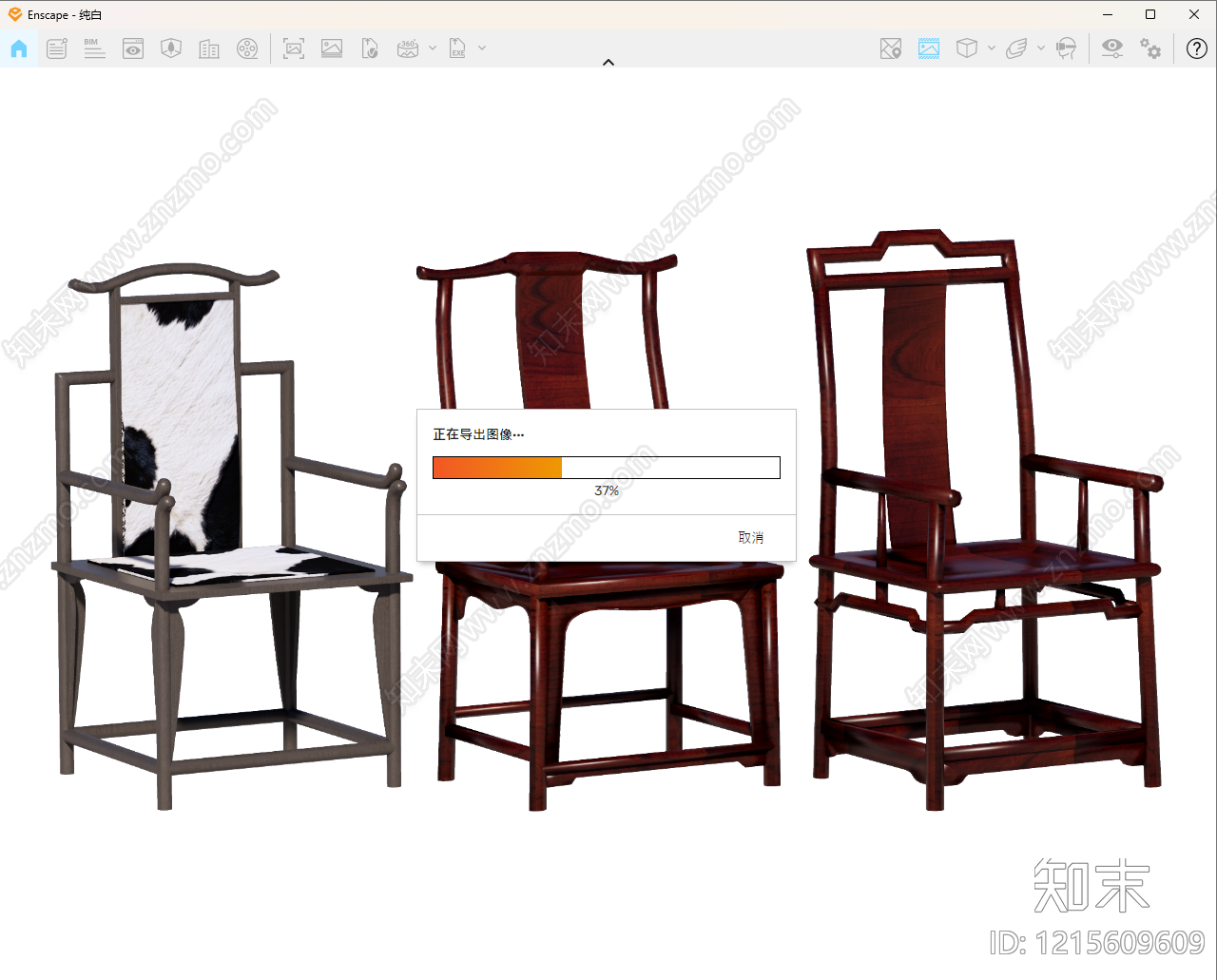1217x980 pixels.
Task: Click the orange export progress bar
Action: 607,468
